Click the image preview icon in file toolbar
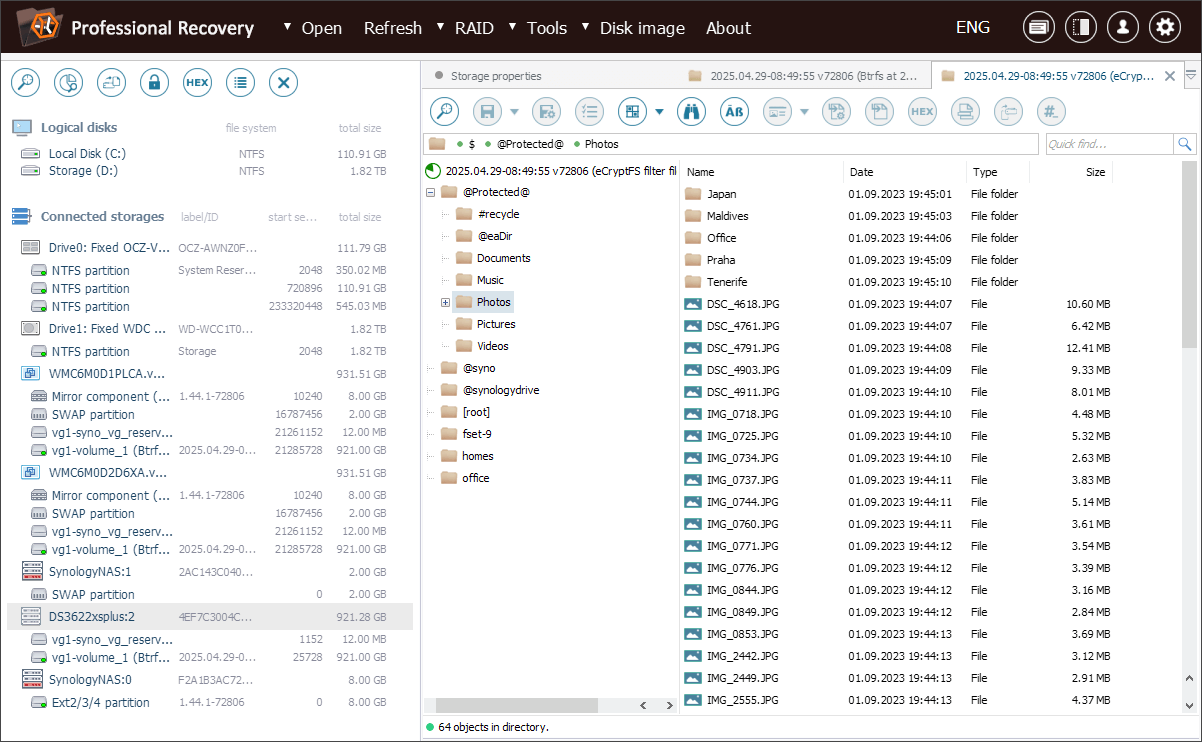The height and width of the screenshot is (742, 1202). (x=777, y=112)
